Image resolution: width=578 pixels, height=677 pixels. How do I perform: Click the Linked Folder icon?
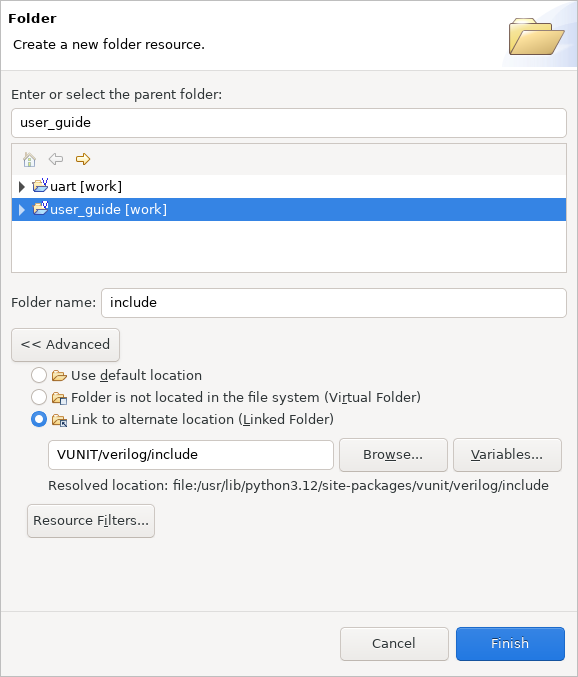coord(59,420)
